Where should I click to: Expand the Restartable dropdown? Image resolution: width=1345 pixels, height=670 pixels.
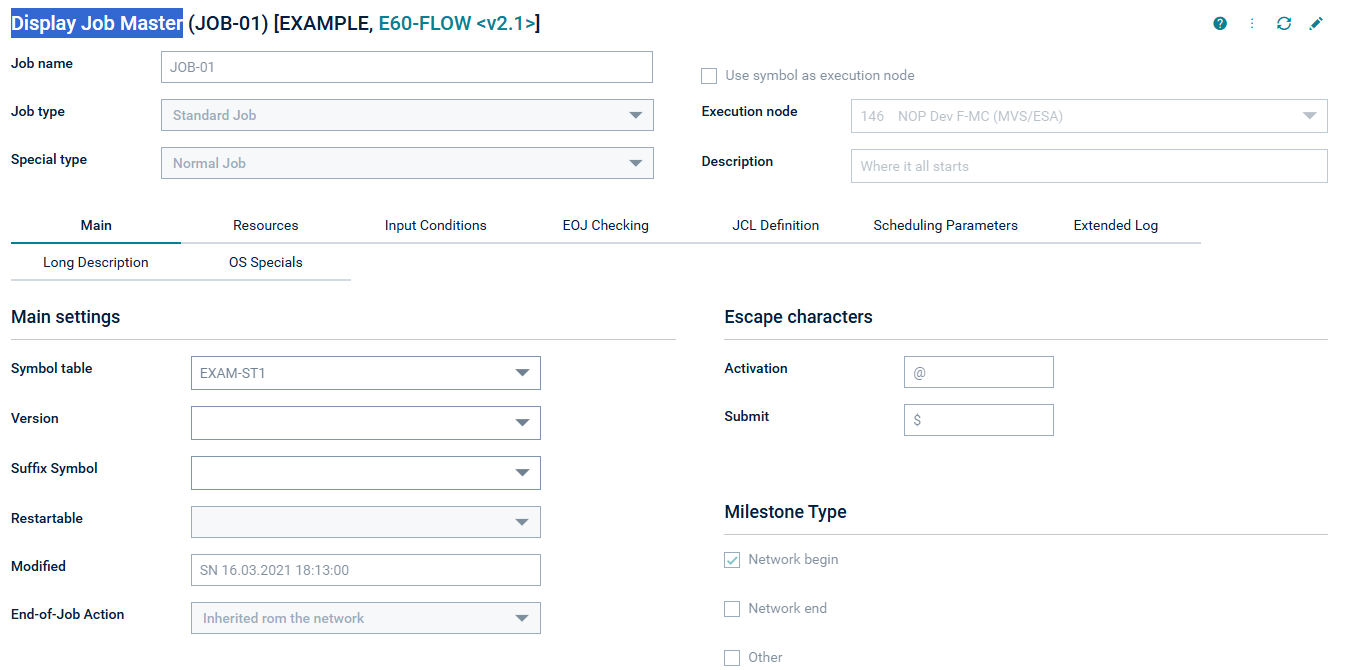tap(366, 522)
